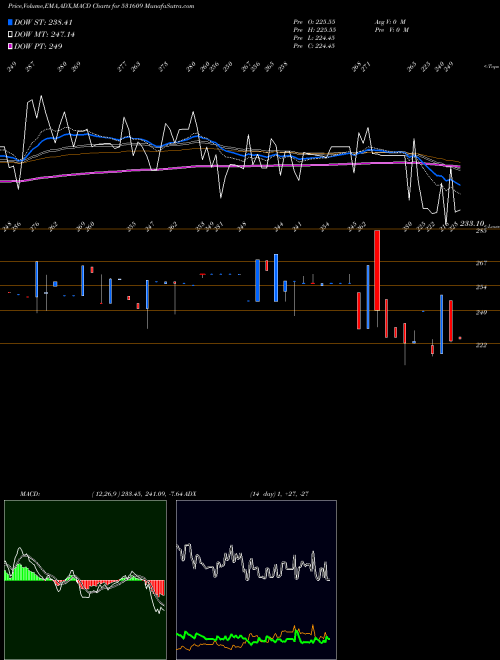The image size is (500, 660).
Task: Click the 267 price axis label
Action: coord(481,263)
